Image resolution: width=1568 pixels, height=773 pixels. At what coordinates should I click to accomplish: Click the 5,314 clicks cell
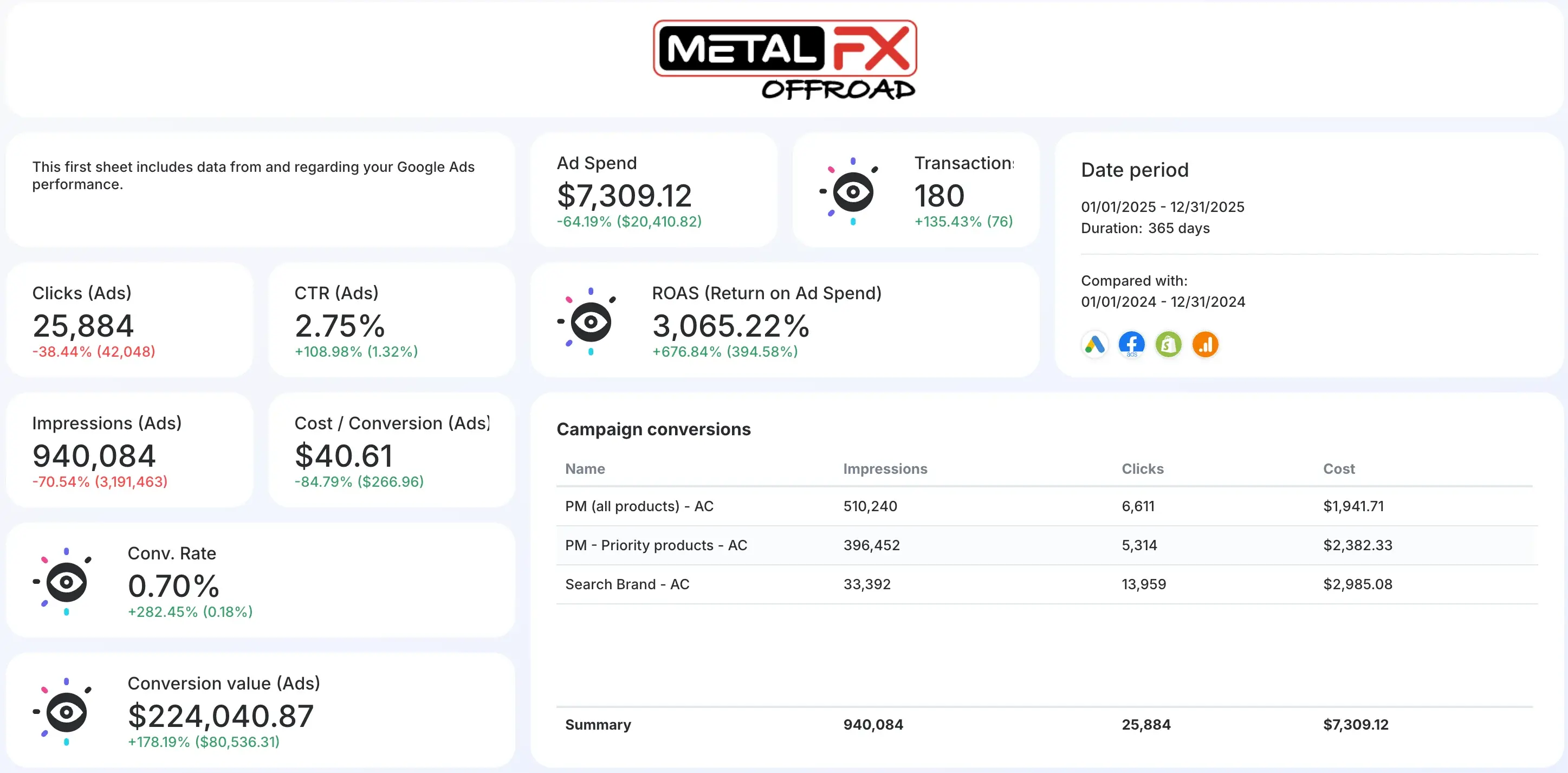pyautogui.click(x=1139, y=545)
